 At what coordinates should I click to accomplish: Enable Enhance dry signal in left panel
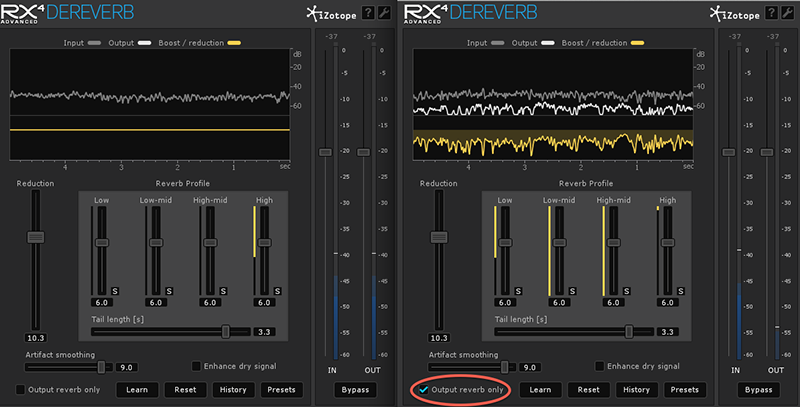196,367
